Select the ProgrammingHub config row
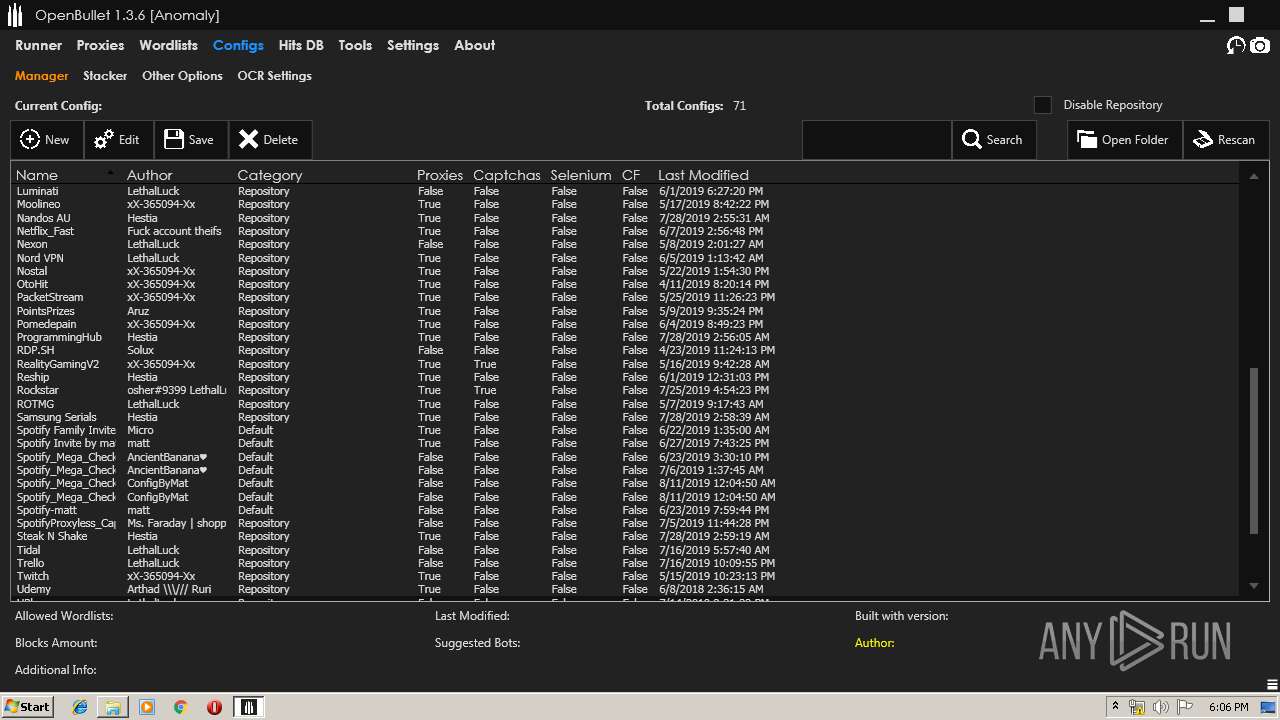Image resolution: width=1280 pixels, height=720 pixels. tap(627, 338)
